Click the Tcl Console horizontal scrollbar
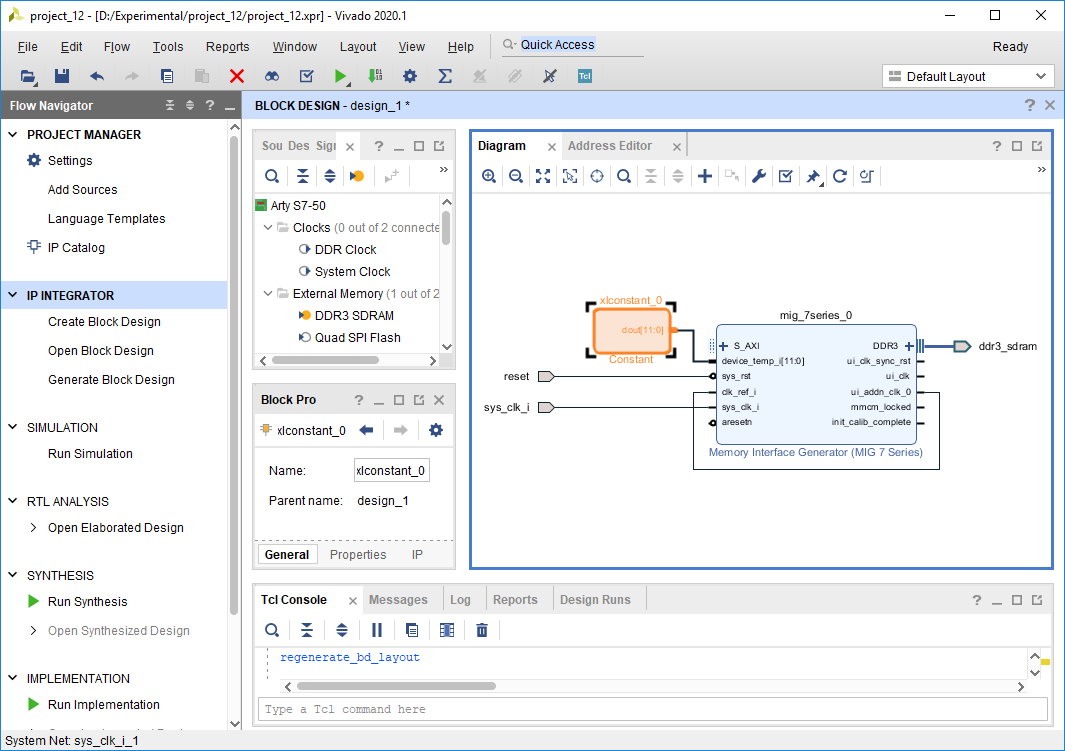Image resolution: width=1065 pixels, height=751 pixels. [397, 686]
